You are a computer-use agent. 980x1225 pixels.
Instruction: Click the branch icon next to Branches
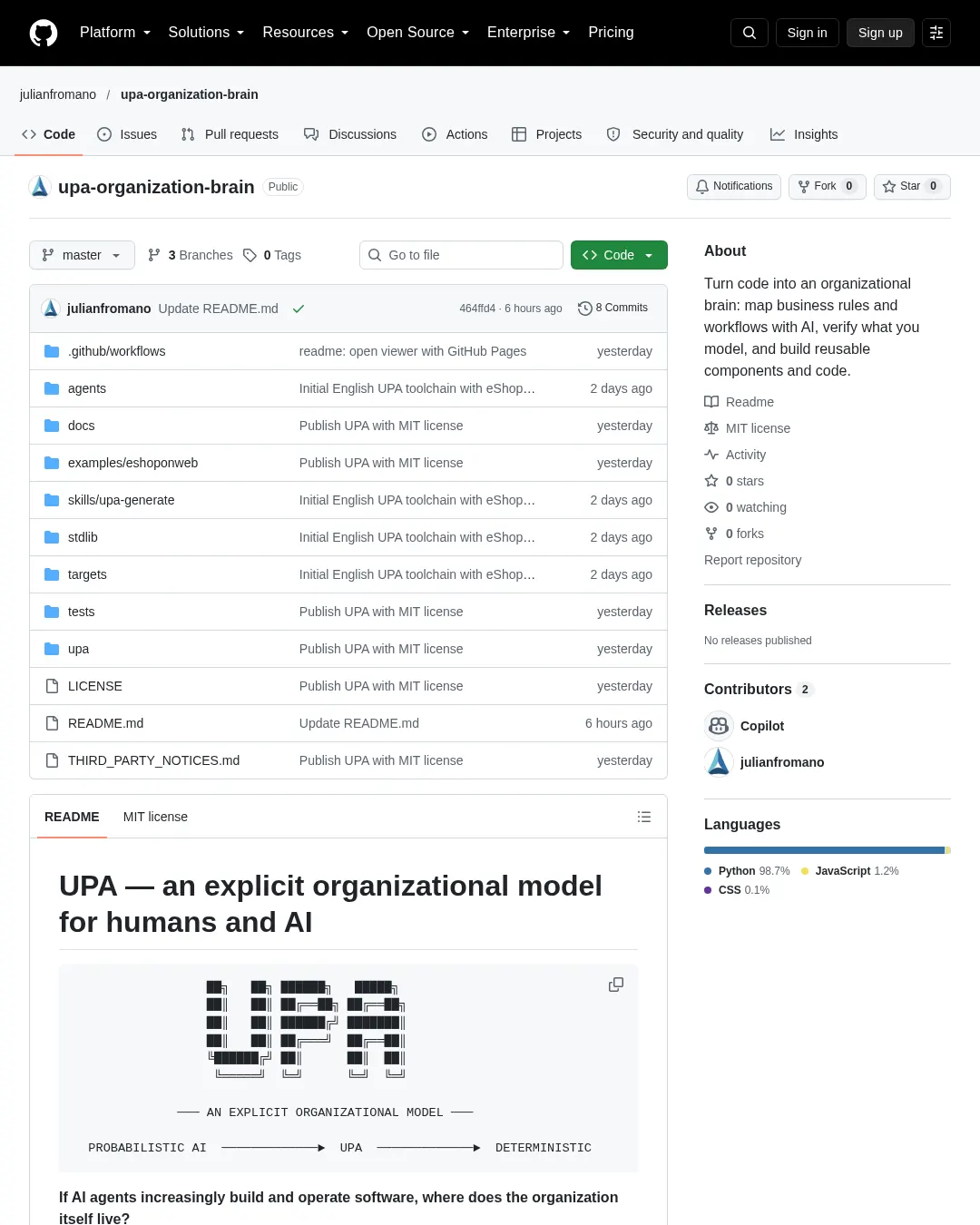[x=154, y=255]
